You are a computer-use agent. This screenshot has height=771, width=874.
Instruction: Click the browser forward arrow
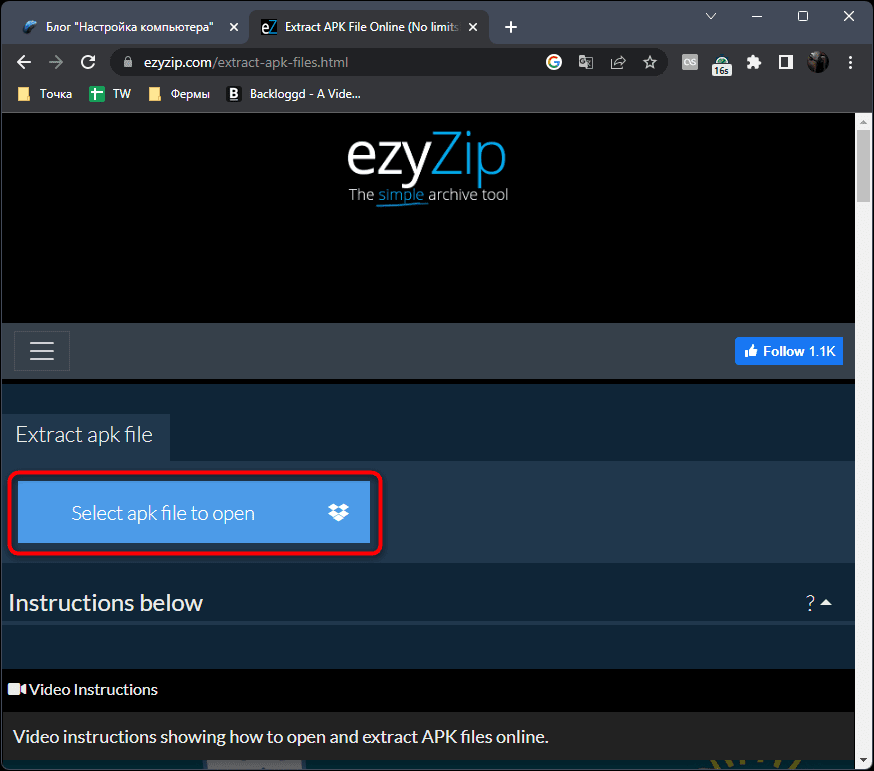point(56,62)
